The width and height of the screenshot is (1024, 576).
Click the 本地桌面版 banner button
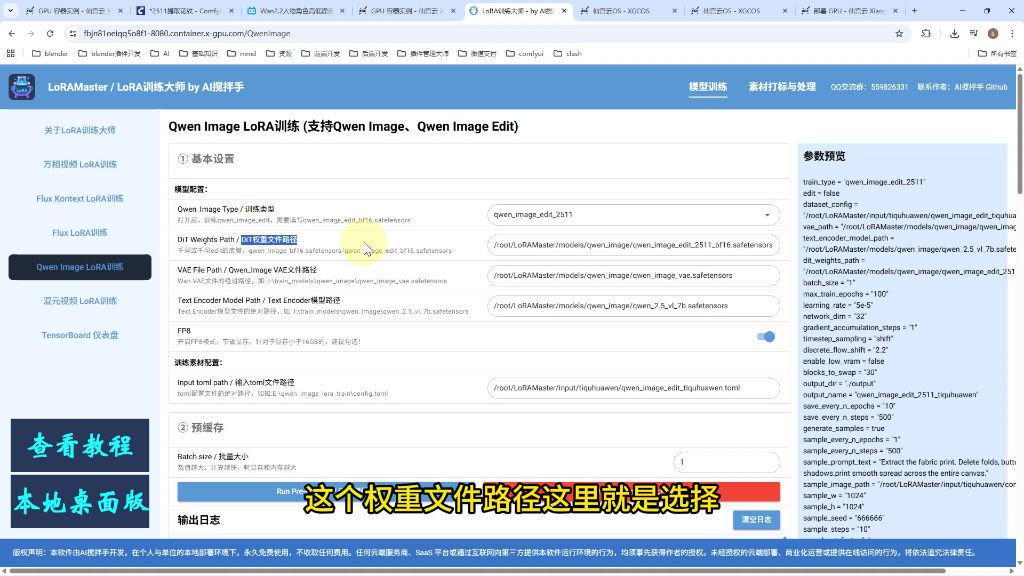coord(80,502)
